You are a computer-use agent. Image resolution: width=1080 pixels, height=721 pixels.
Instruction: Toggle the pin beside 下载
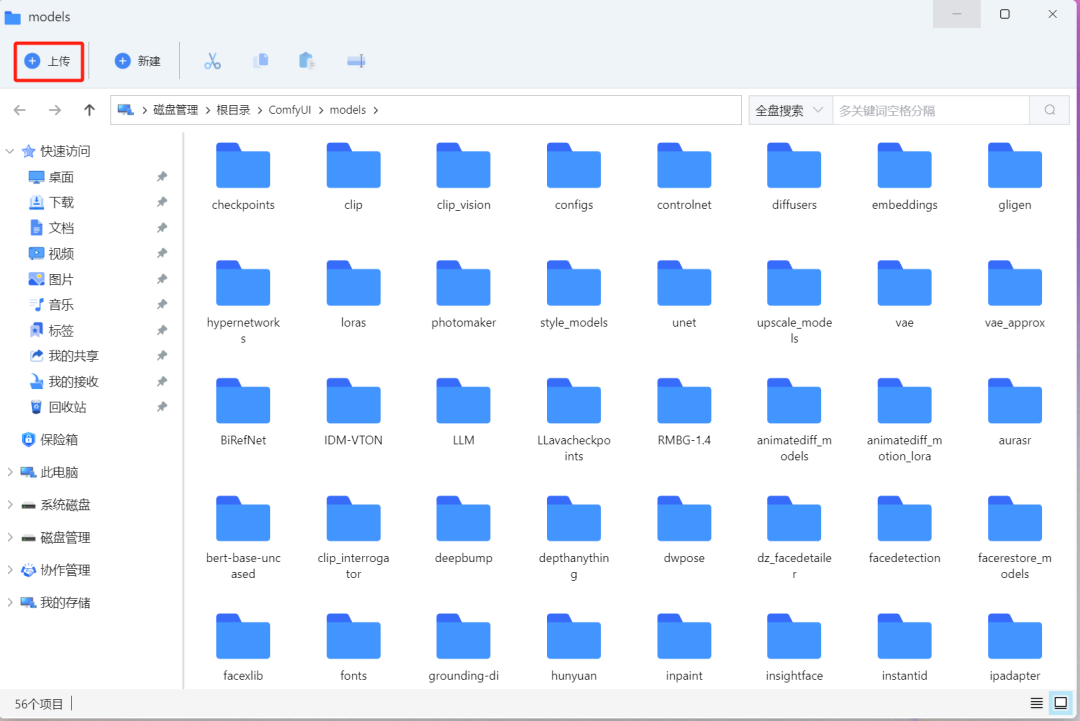(162, 202)
